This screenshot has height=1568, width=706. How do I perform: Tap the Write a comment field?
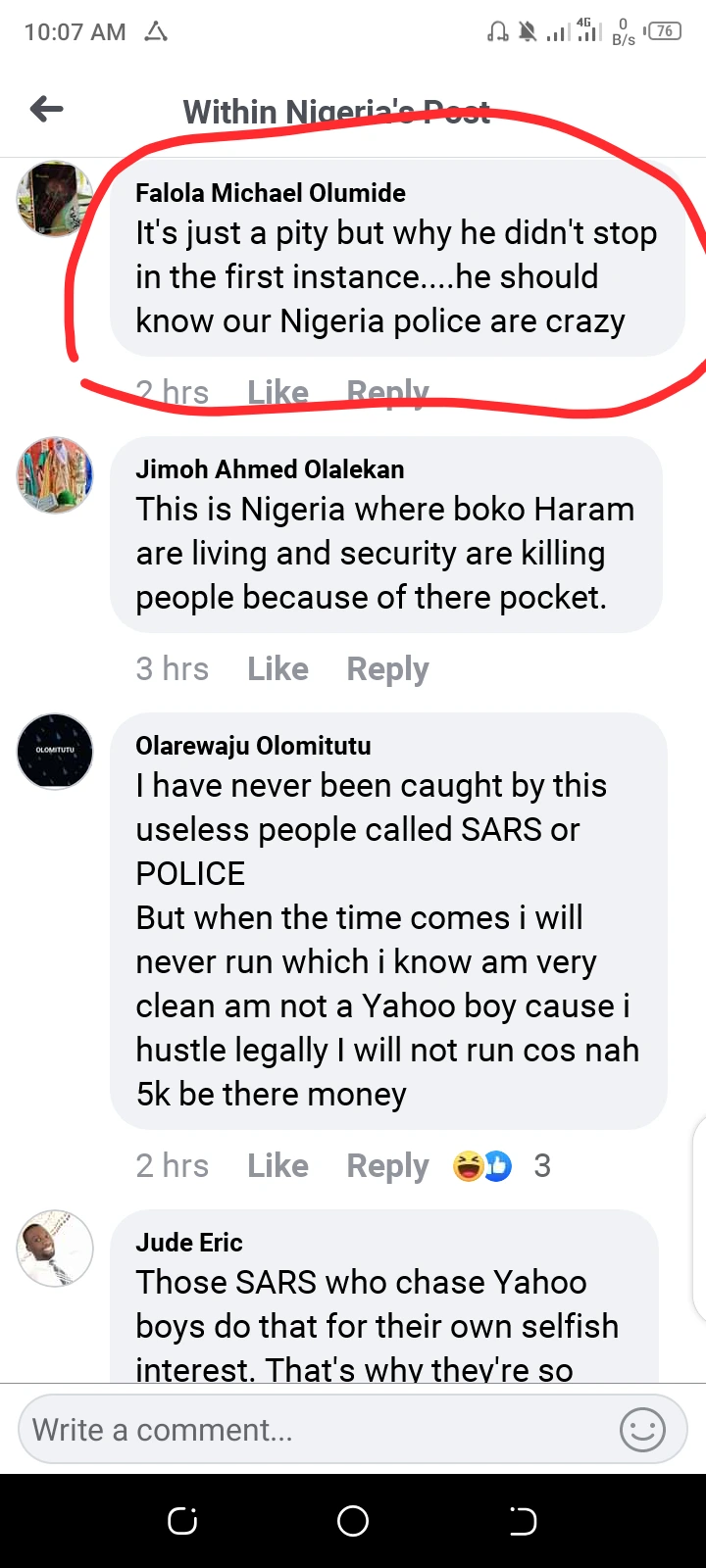pyautogui.click(x=314, y=1430)
